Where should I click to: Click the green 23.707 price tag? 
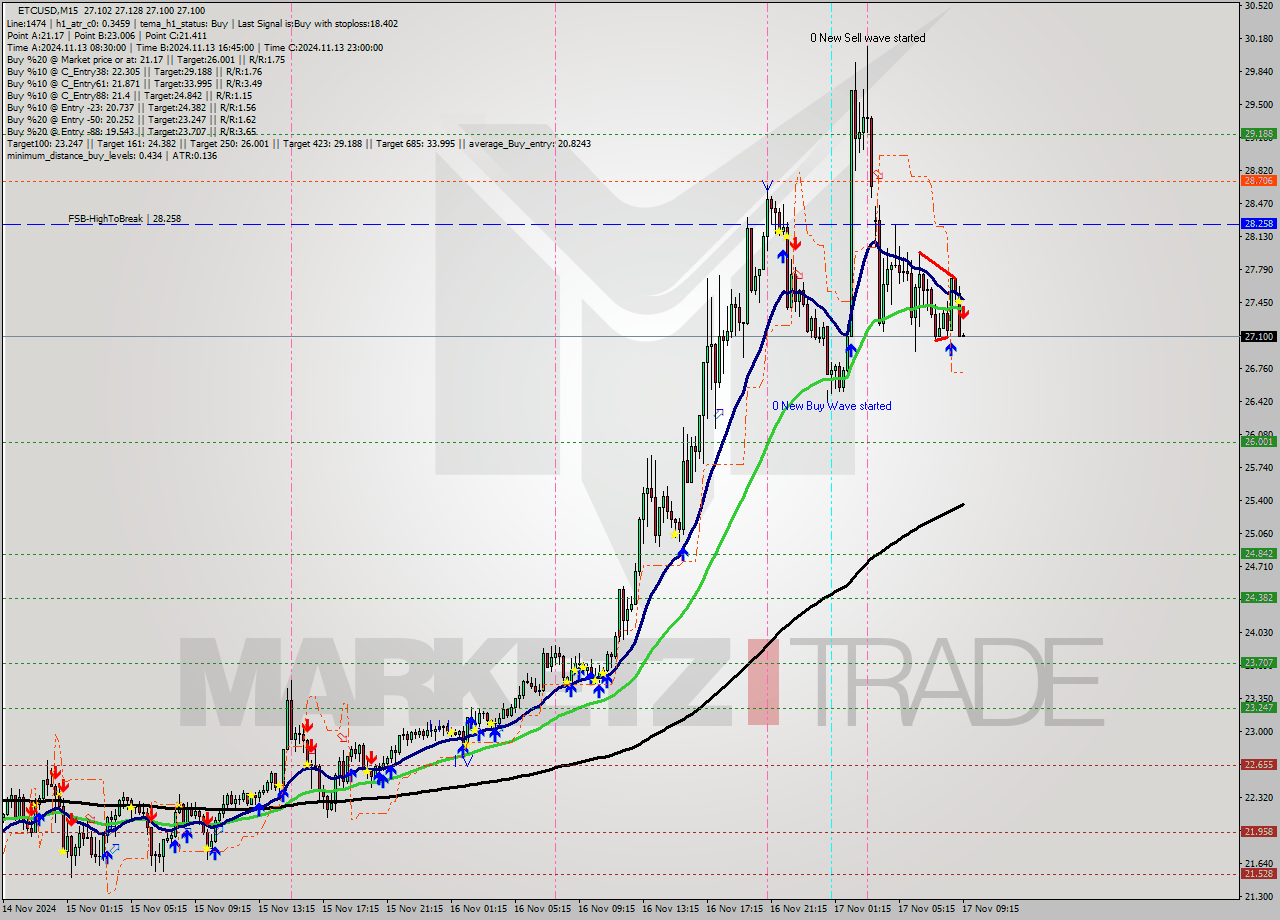click(x=1258, y=663)
